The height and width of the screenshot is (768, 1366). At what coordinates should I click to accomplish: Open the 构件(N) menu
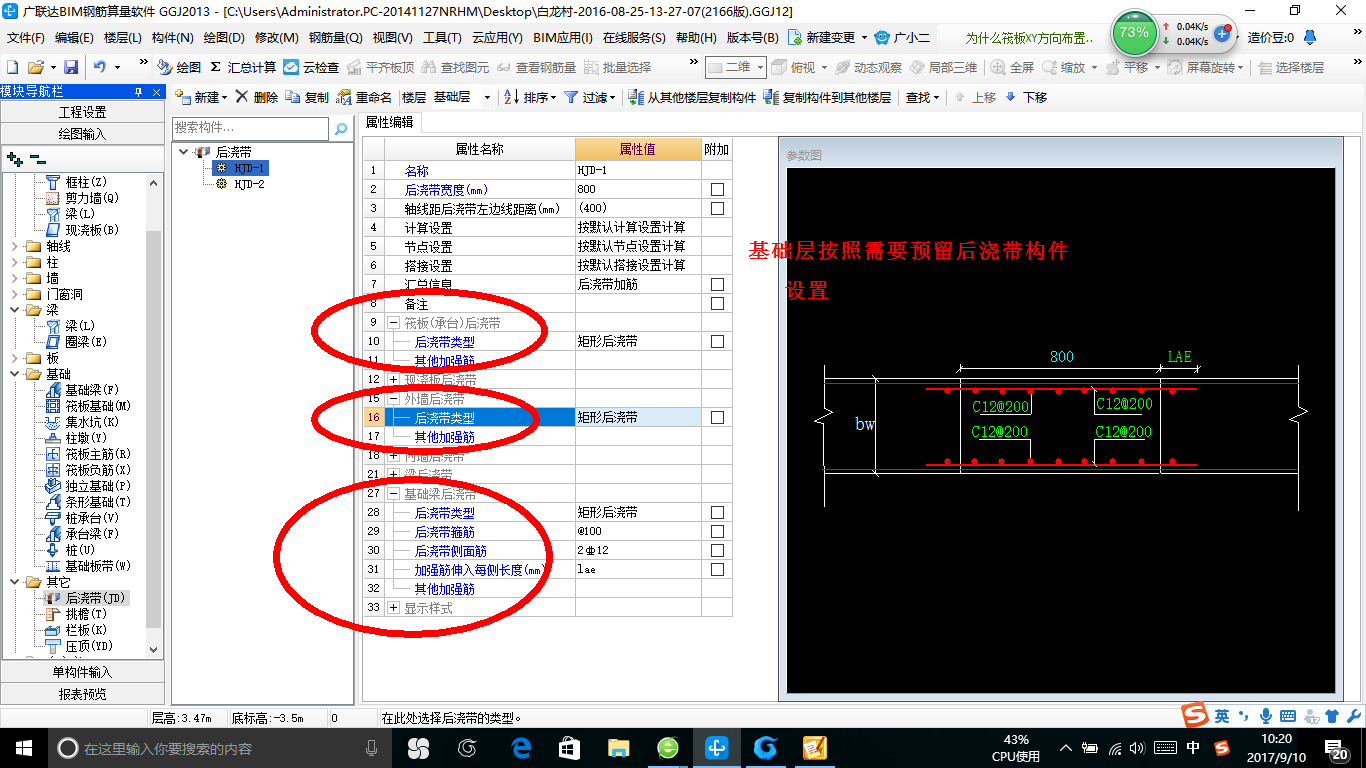[172, 38]
